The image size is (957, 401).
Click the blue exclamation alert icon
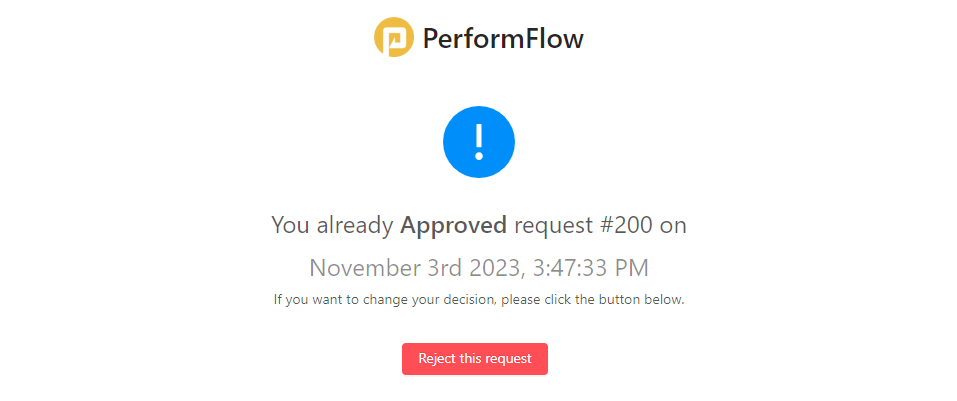(x=478, y=142)
